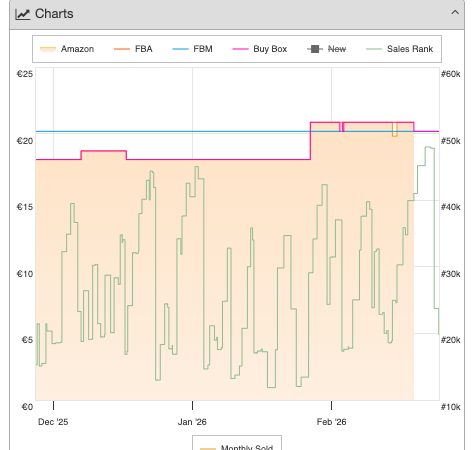The width and height of the screenshot is (474, 450).
Task: Click the €5 price axis label
Action: point(27,340)
